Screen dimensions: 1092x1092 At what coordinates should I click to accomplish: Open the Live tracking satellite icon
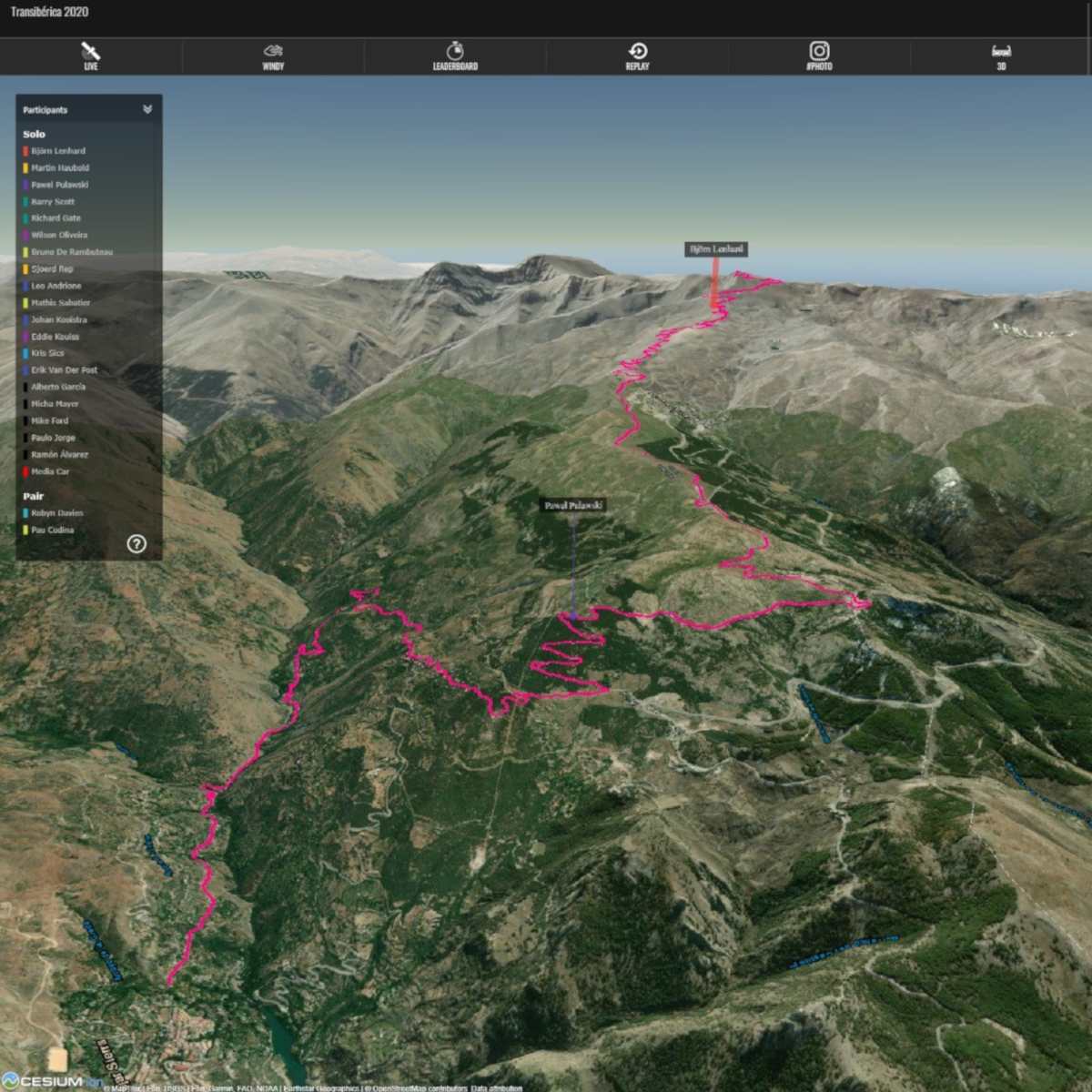tap(91, 56)
